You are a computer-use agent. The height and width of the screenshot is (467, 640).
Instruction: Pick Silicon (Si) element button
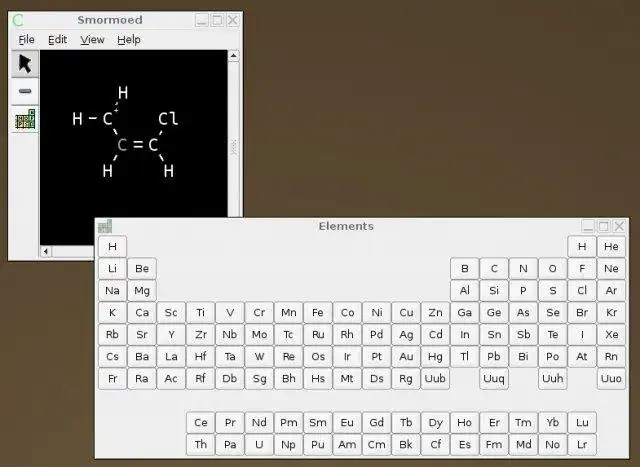pos(494,291)
